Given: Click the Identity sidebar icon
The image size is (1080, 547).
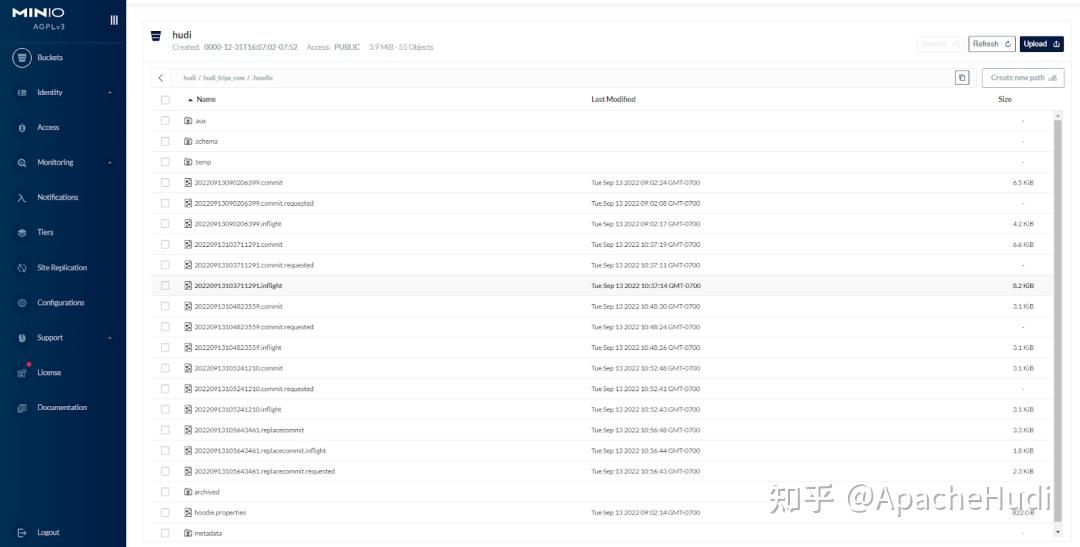Looking at the screenshot, I should coord(22,92).
